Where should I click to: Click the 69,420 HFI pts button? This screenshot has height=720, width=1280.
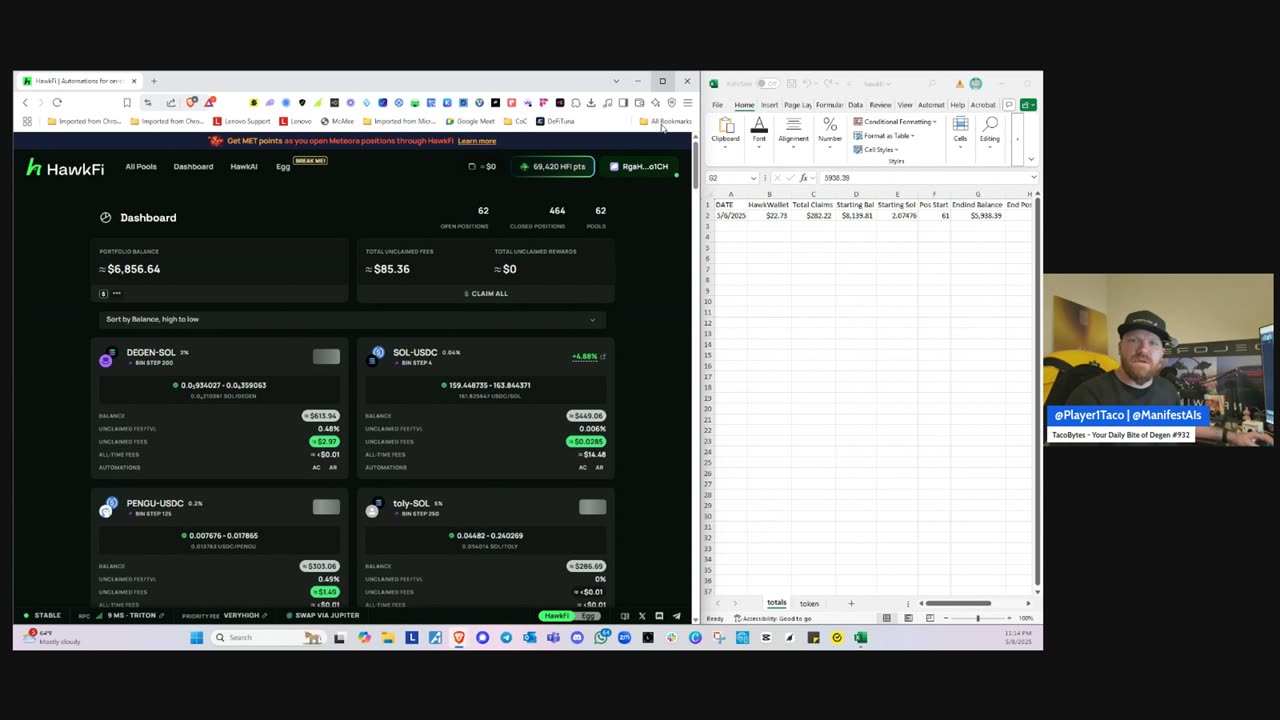pos(553,167)
